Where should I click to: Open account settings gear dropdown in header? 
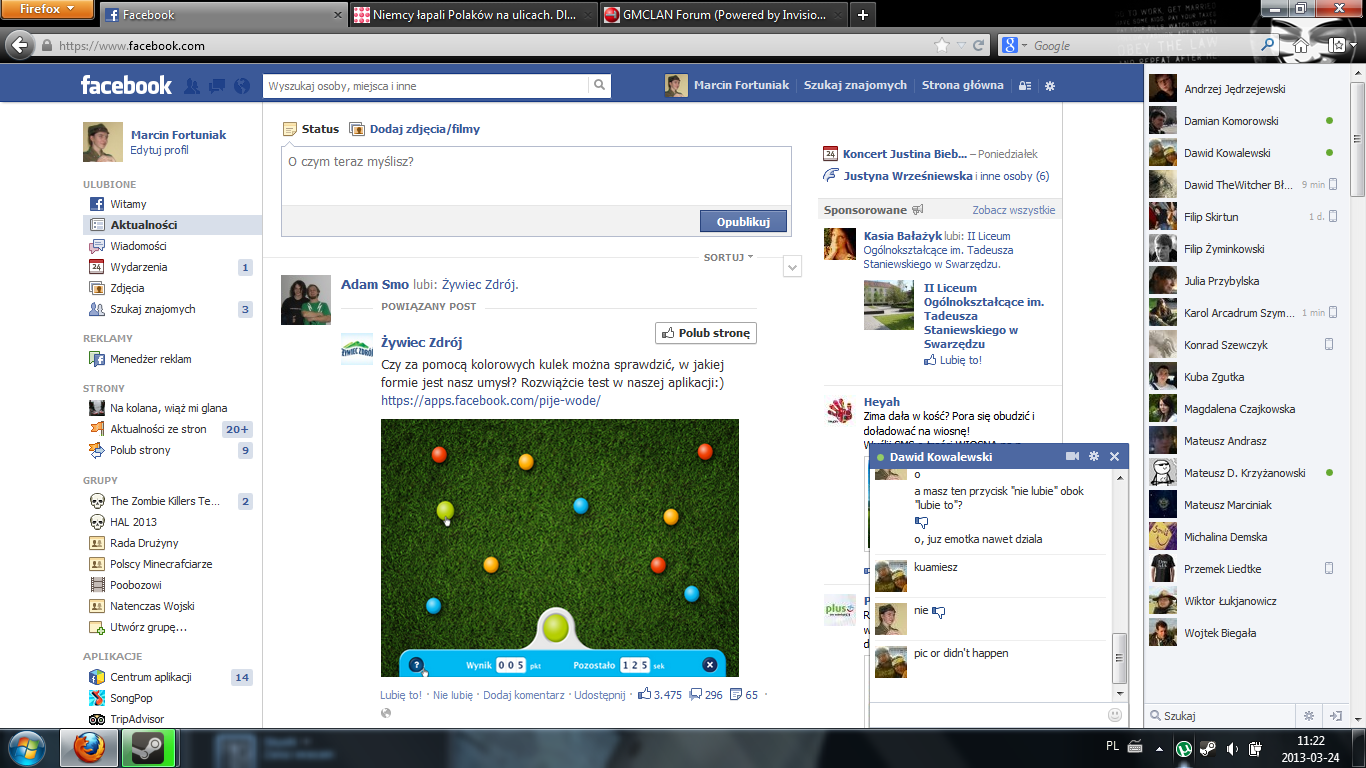coord(1050,86)
